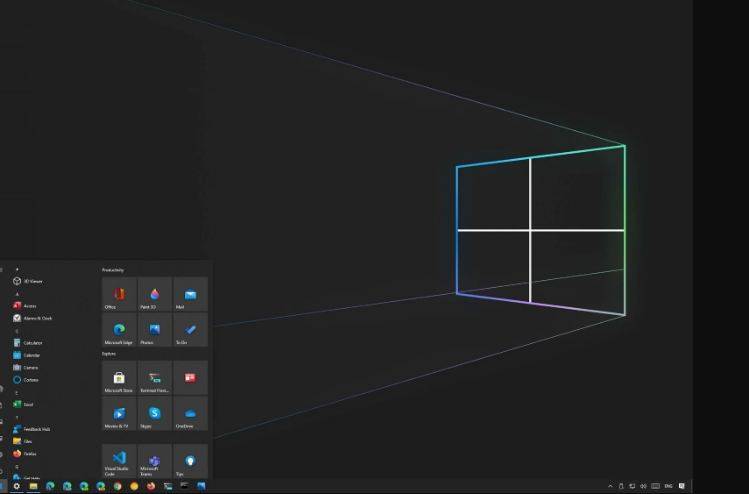Open File Explorer on the taskbar
The height and width of the screenshot is (494, 749).
pos(33,486)
